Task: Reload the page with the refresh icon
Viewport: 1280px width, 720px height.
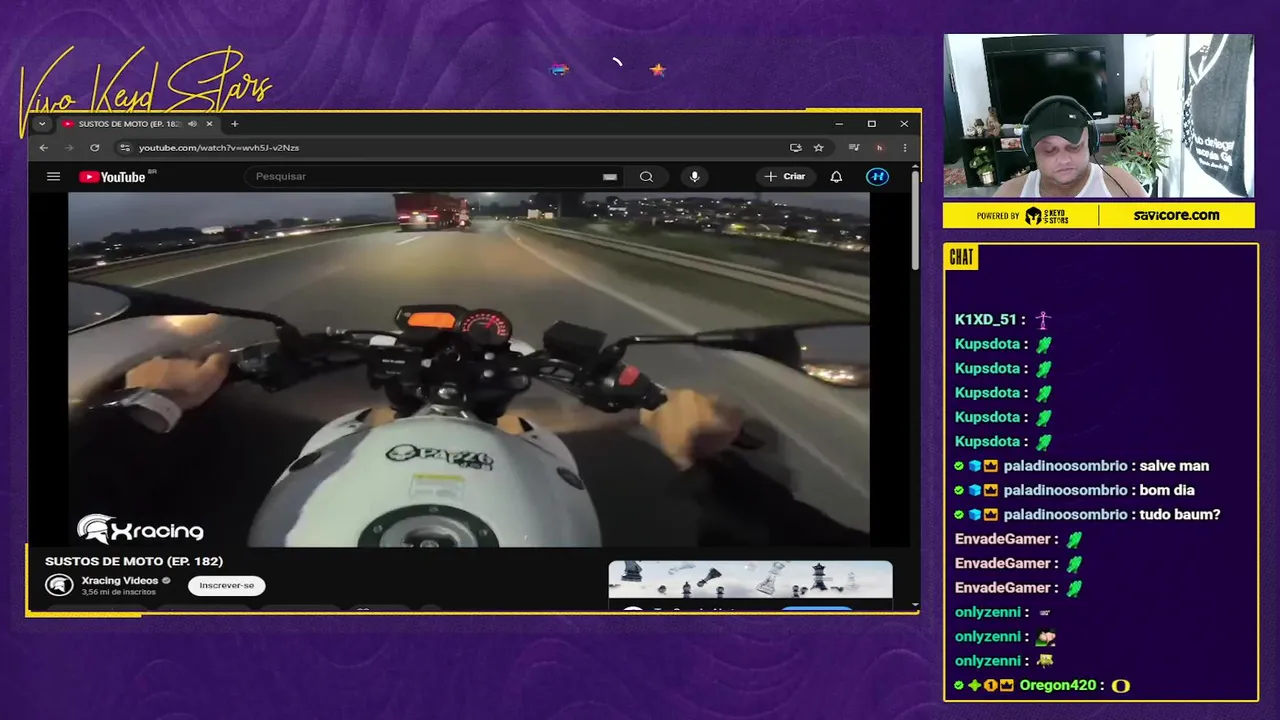Action: tap(94, 147)
